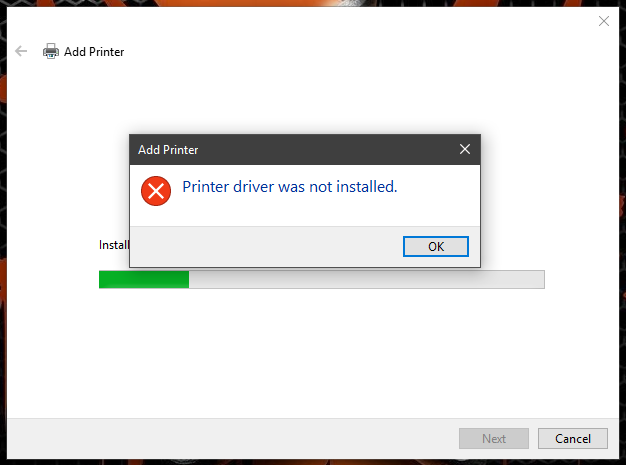This screenshot has height=465, width=626.
Task: Click the green filled part of progress bar
Action: [x=144, y=279]
